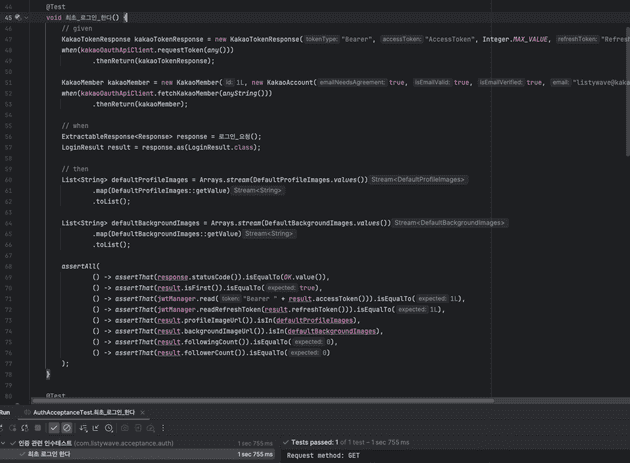630x463 pixels.
Task: Click the 1 sec 755 ms duration of the suite row
Action: click(255, 443)
